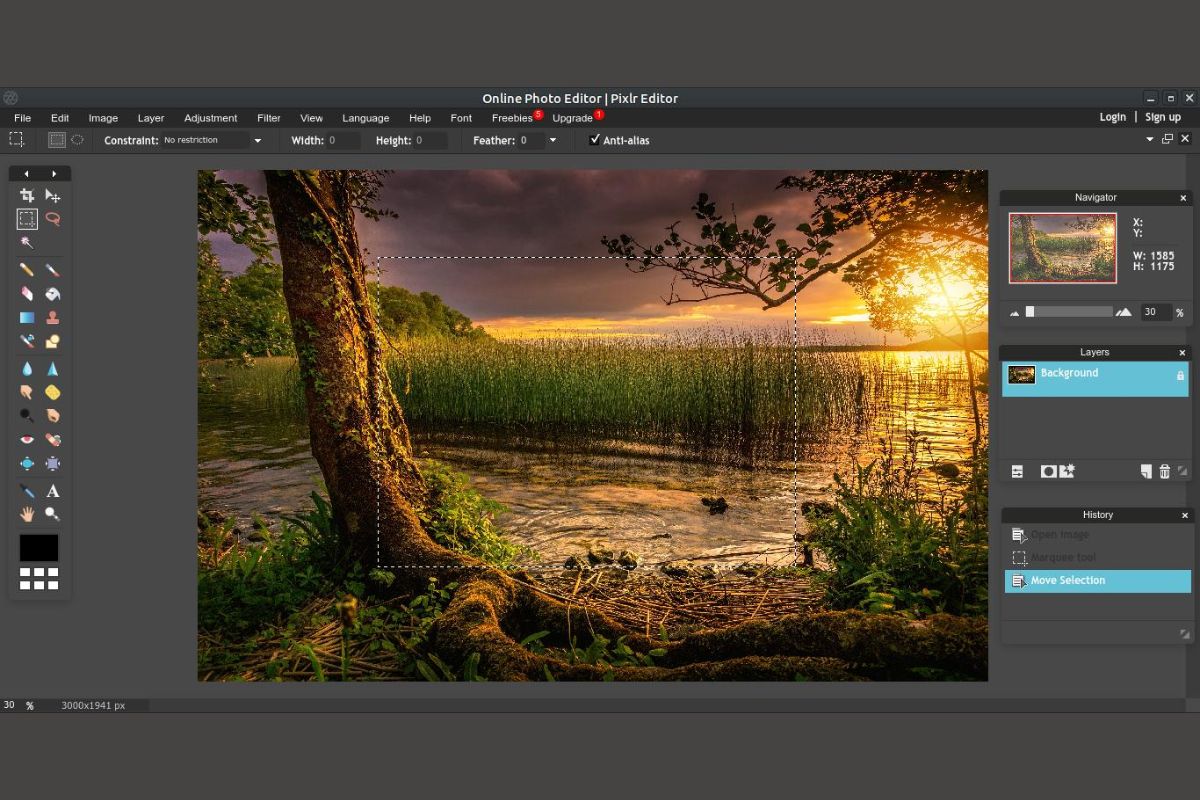Switch to elliptical marquee mode
The width and height of the screenshot is (1200, 800).
click(x=77, y=140)
